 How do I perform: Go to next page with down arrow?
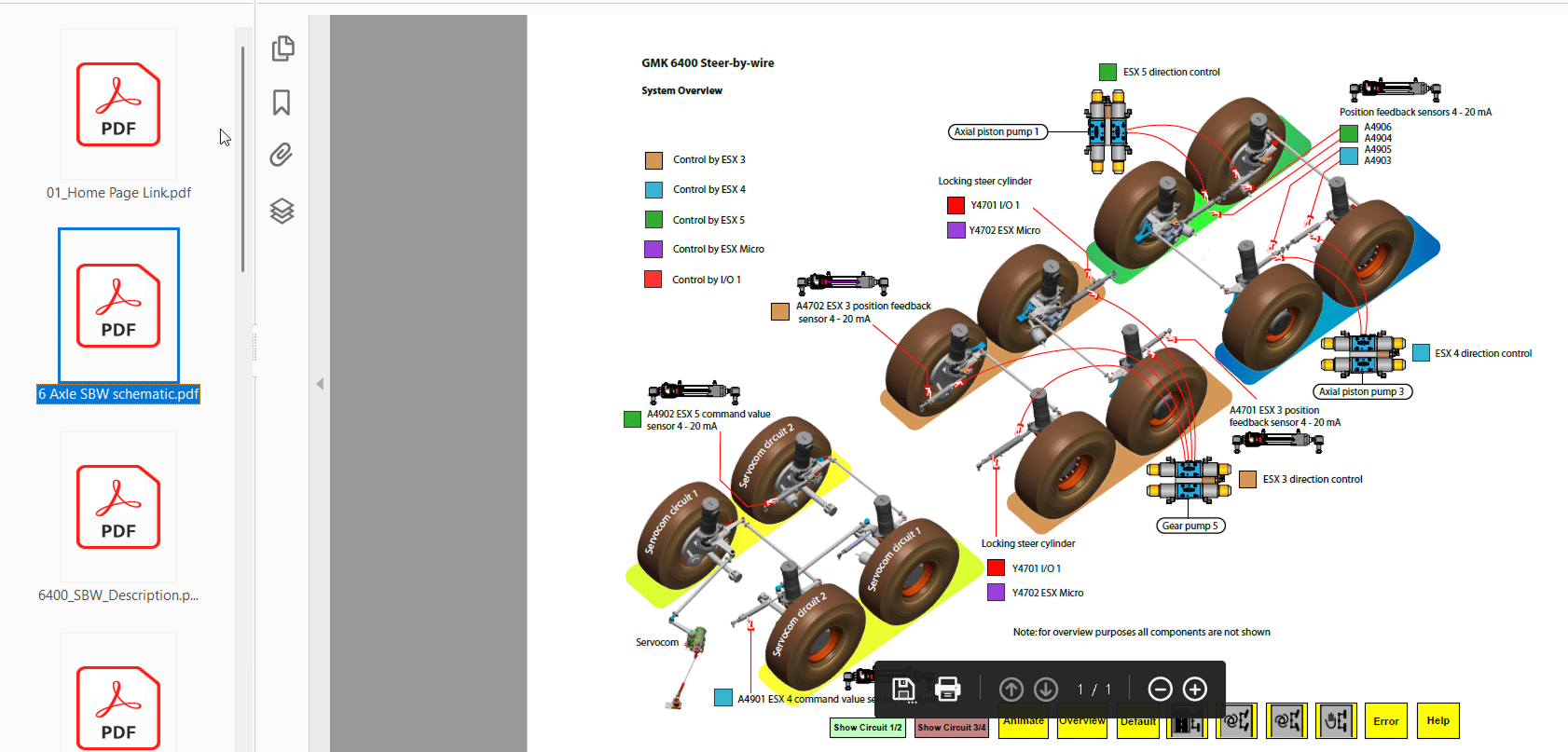(x=1046, y=690)
